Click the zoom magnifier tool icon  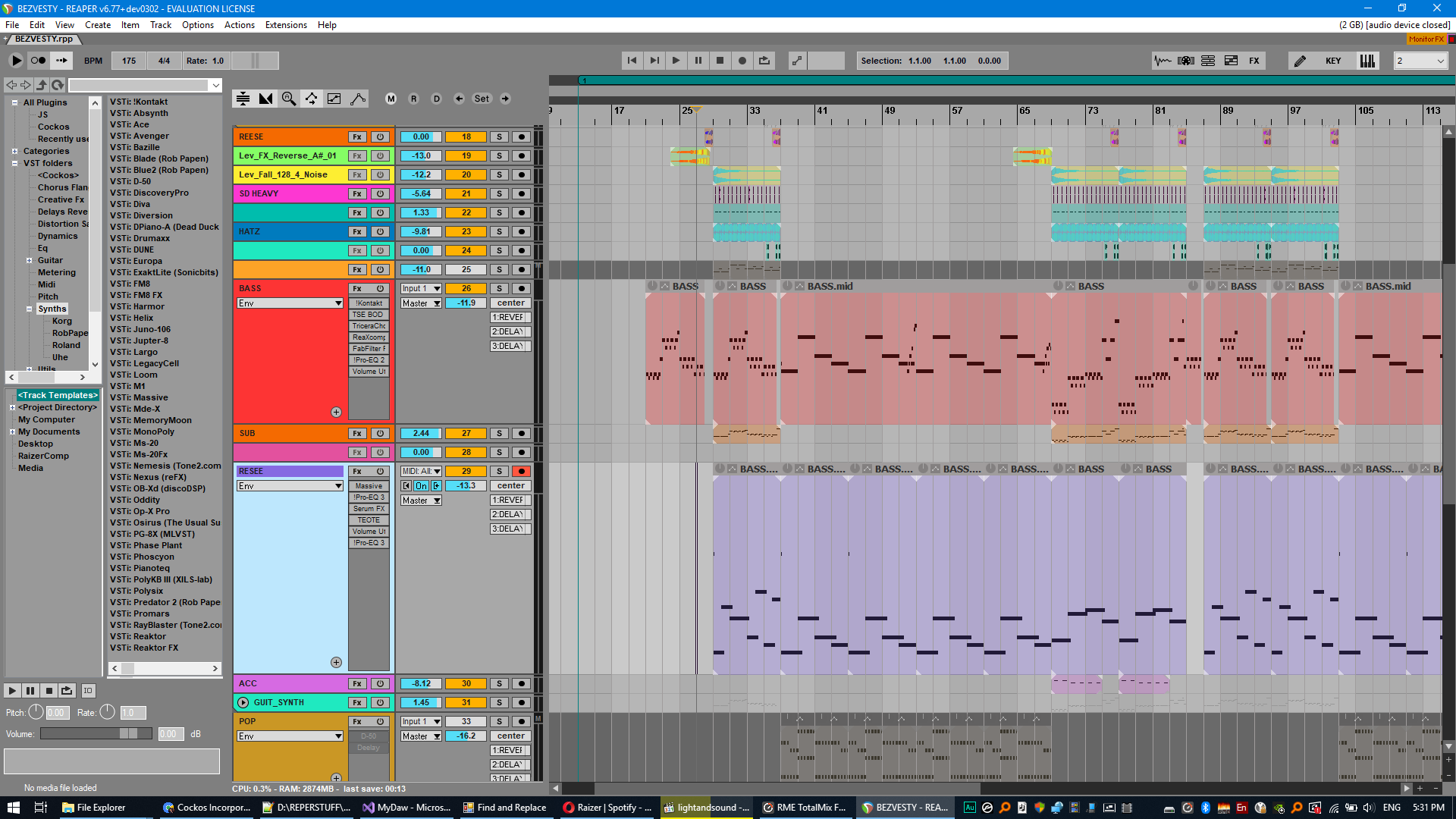288,99
